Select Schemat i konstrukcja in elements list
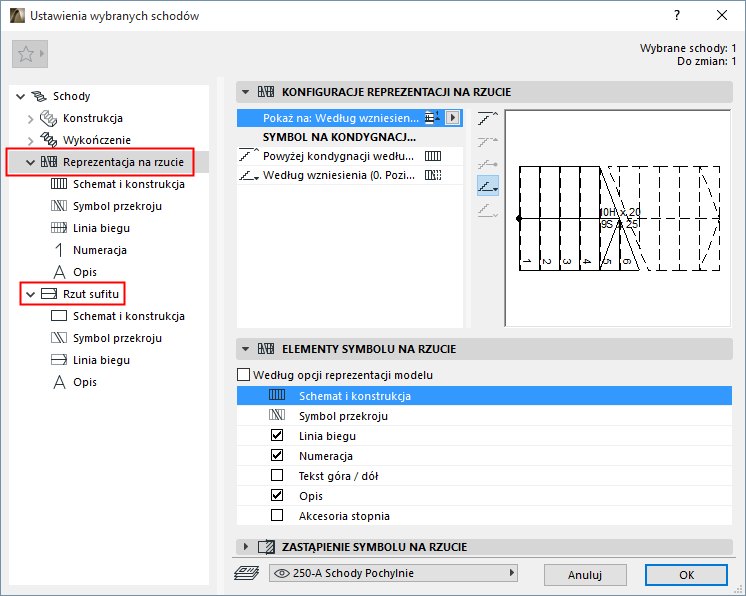 click(x=484, y=396)
